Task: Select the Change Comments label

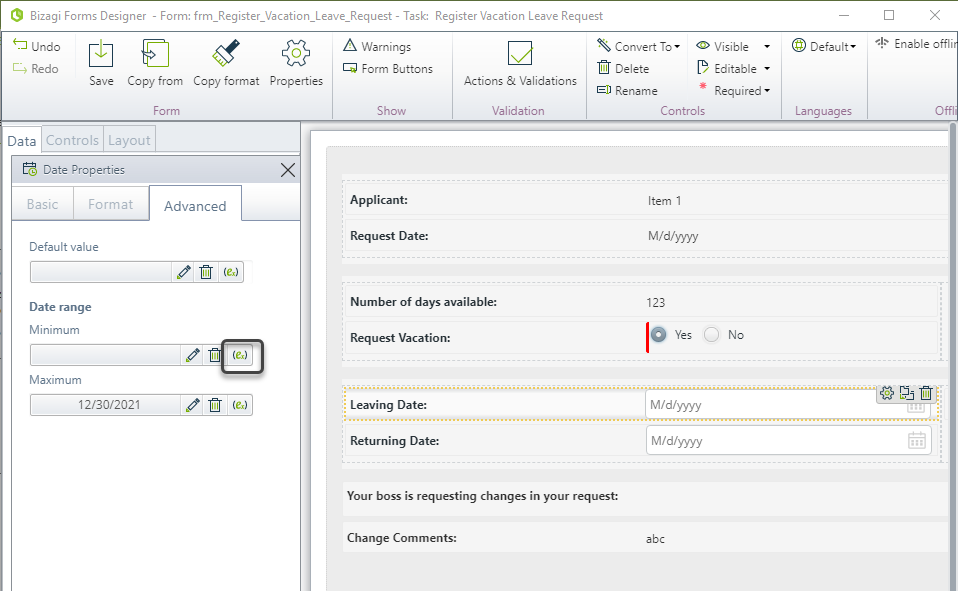Action: pyautogui.click(x=402, y=538)
